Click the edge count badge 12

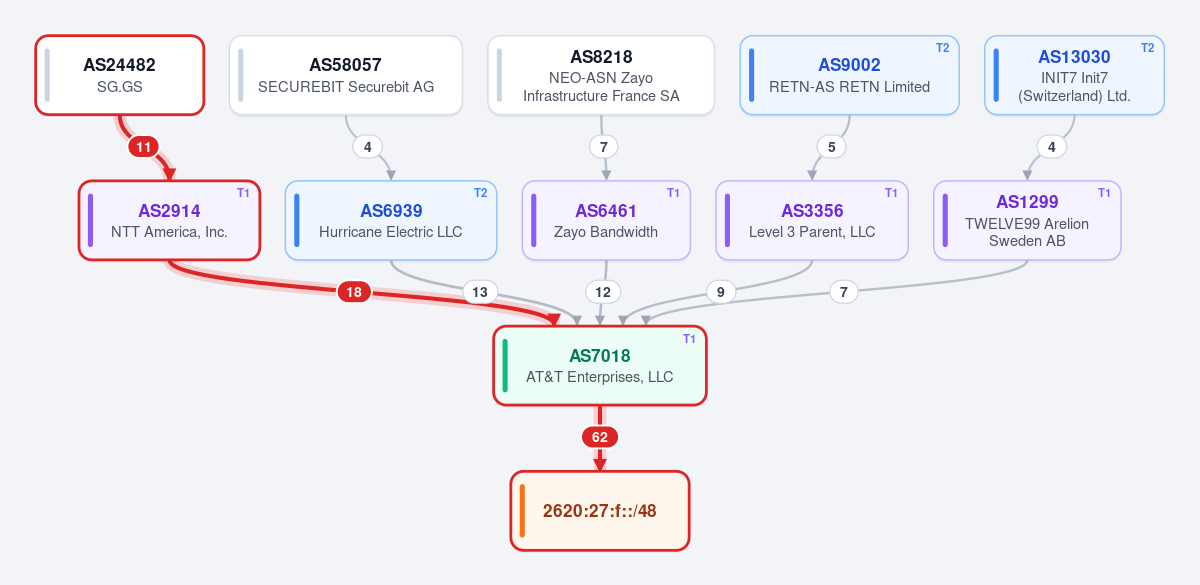(603, 292)
